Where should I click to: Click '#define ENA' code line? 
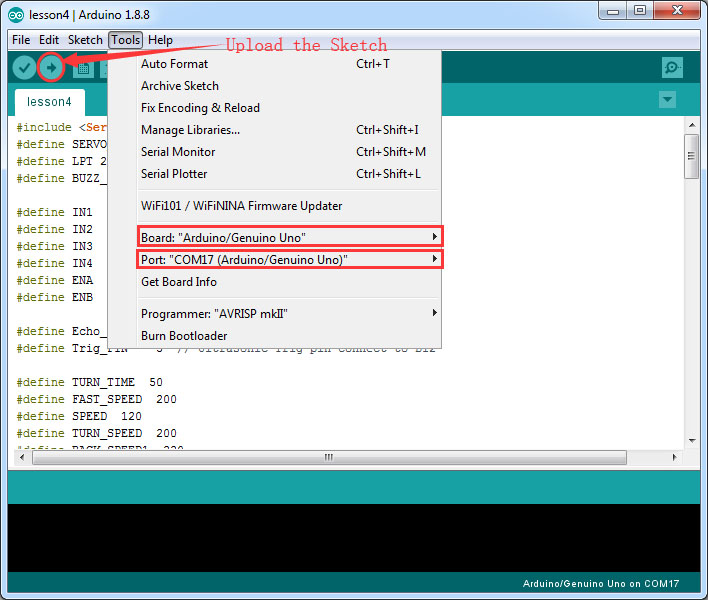coord(55,280)
